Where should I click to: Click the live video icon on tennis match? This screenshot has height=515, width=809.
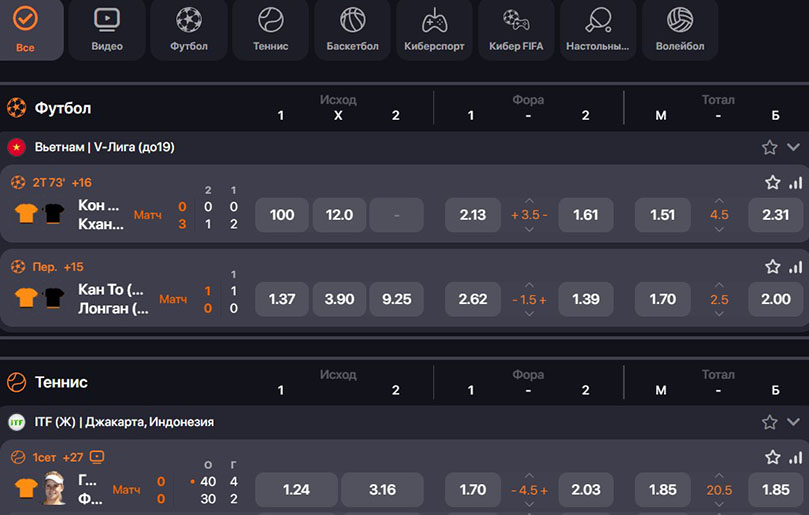[97, 457]
